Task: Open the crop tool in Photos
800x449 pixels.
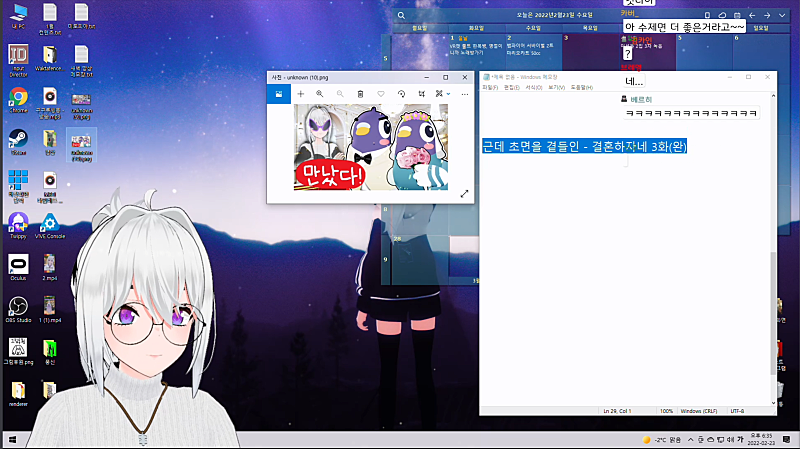Action: point(421,94)
